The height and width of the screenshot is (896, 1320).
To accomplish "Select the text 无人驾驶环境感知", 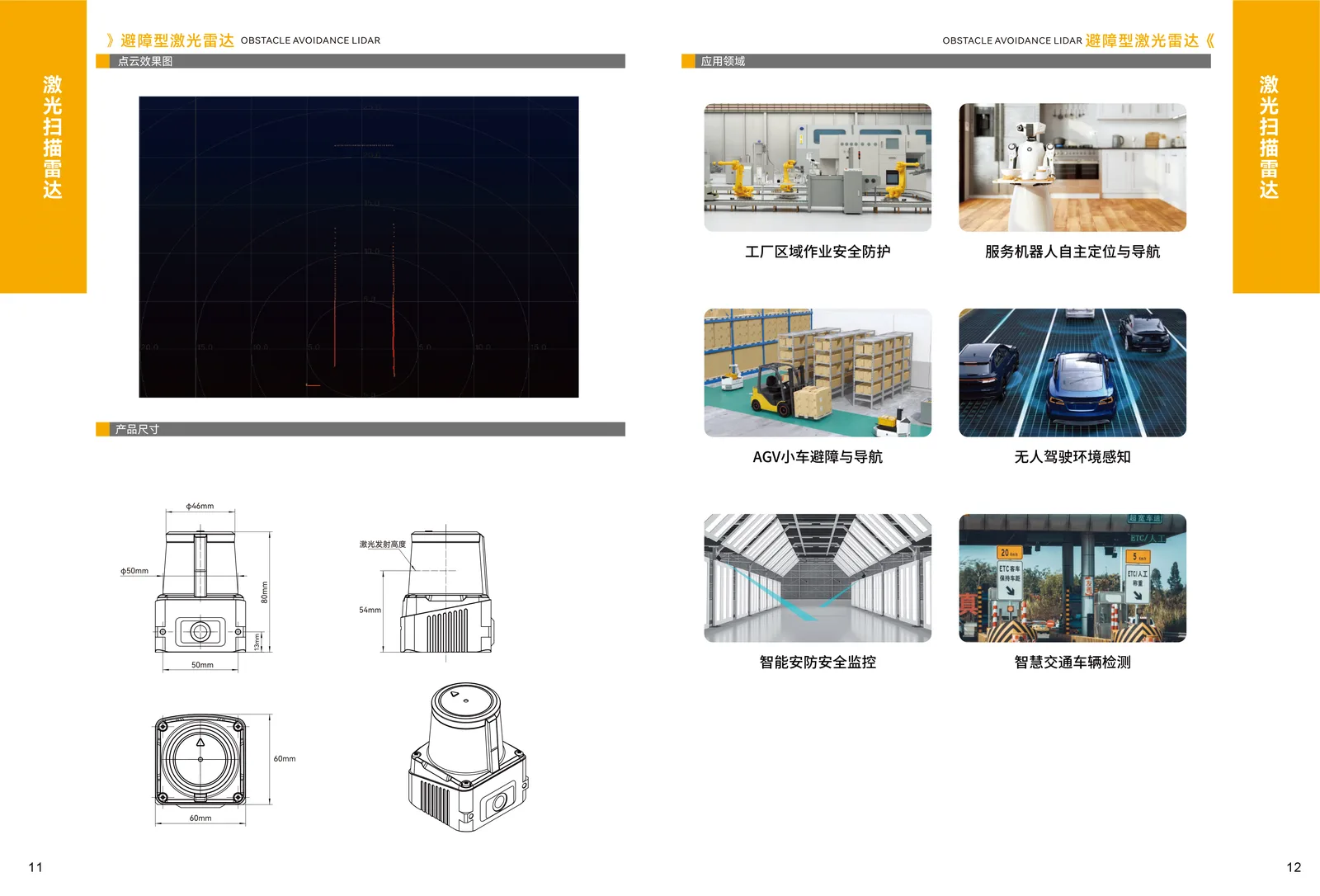I will coord(1072,457).
